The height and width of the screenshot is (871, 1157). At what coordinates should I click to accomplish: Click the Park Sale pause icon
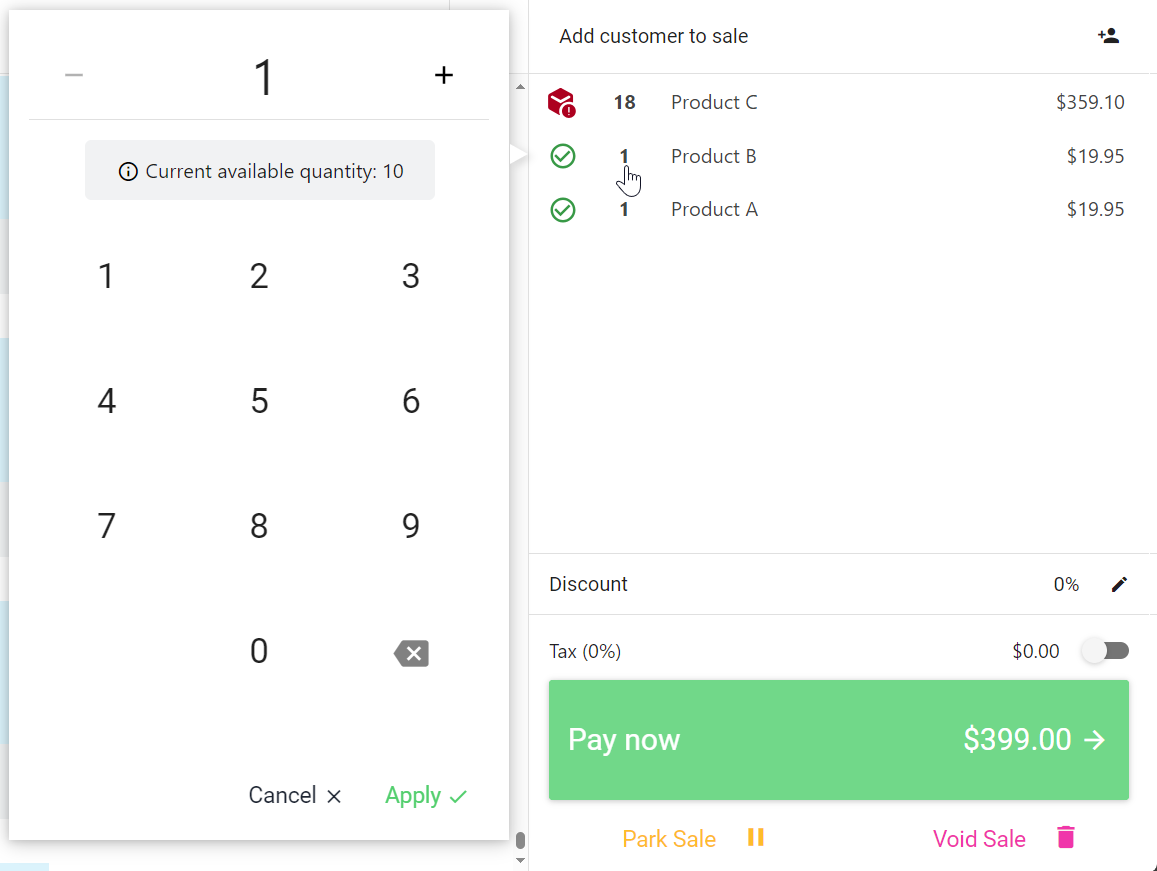coord(756,837)
